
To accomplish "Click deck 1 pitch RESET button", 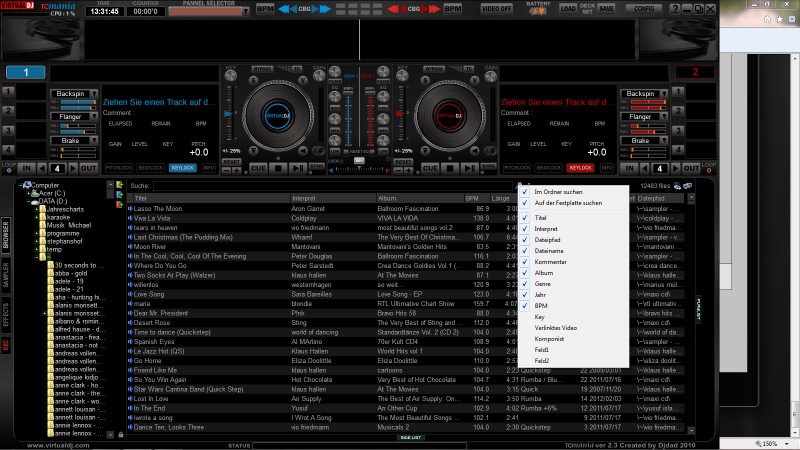I will [231, 162].
